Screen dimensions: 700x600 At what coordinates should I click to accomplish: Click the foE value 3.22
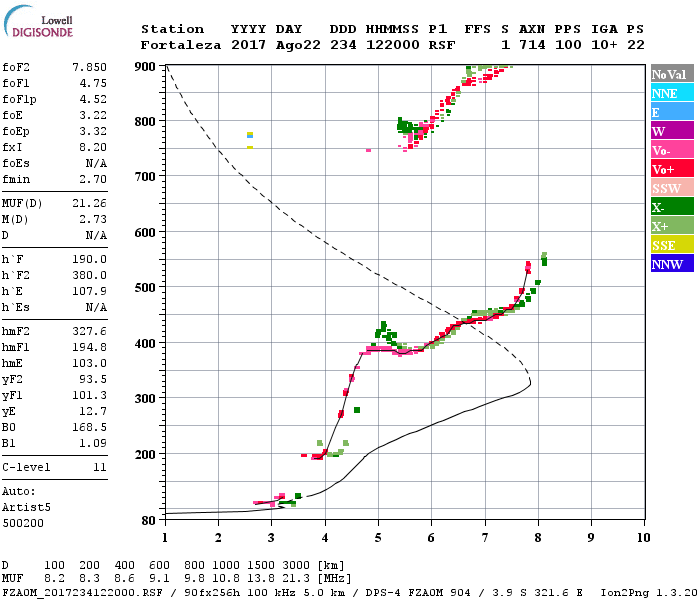click(x=93, y=115)
